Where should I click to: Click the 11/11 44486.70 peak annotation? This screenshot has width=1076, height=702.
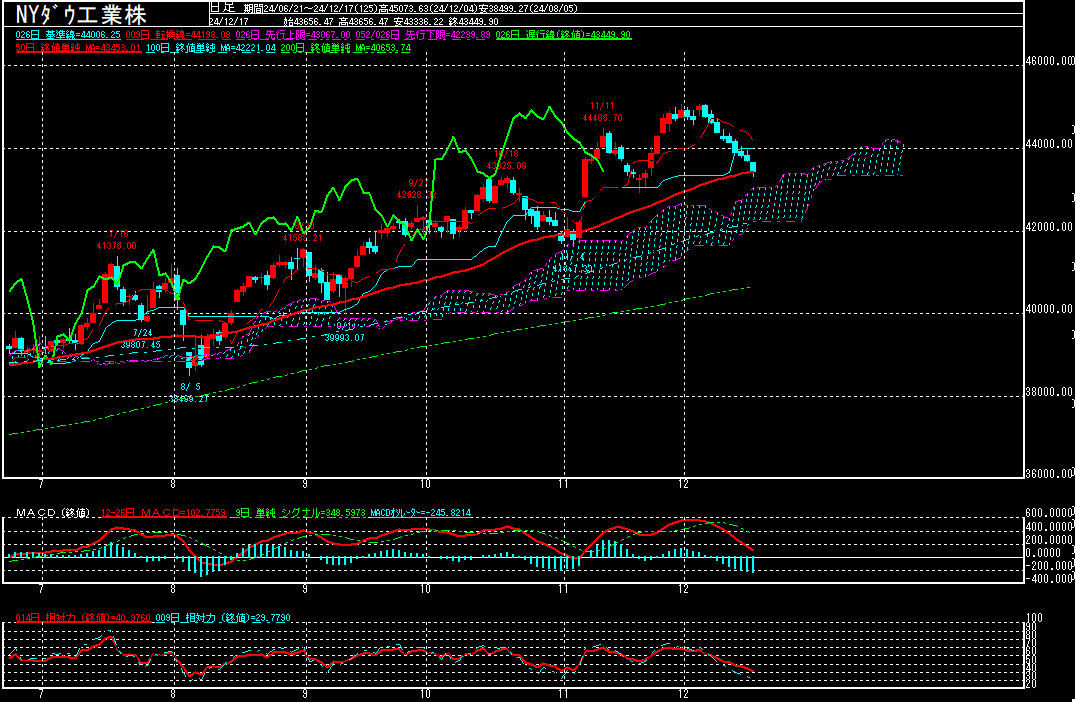[x=603, y=112]
